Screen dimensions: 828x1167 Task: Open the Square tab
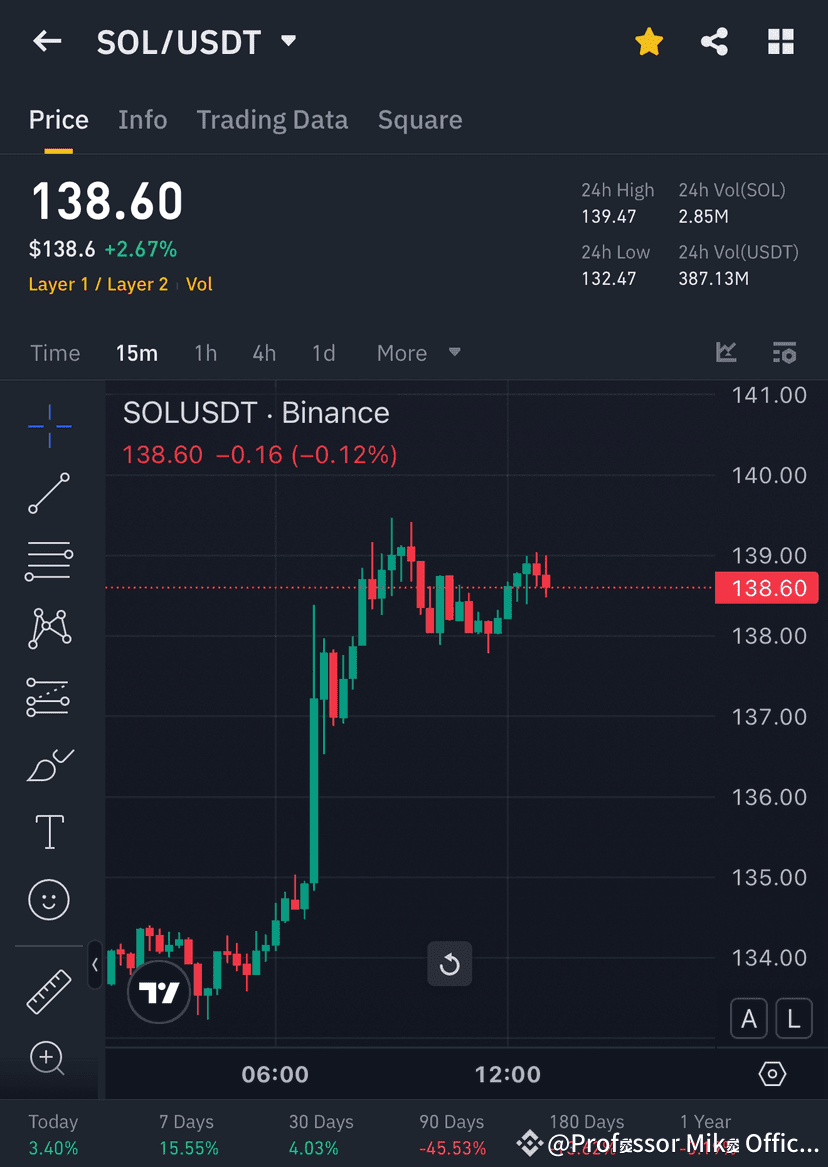click(x=420, y=120)
